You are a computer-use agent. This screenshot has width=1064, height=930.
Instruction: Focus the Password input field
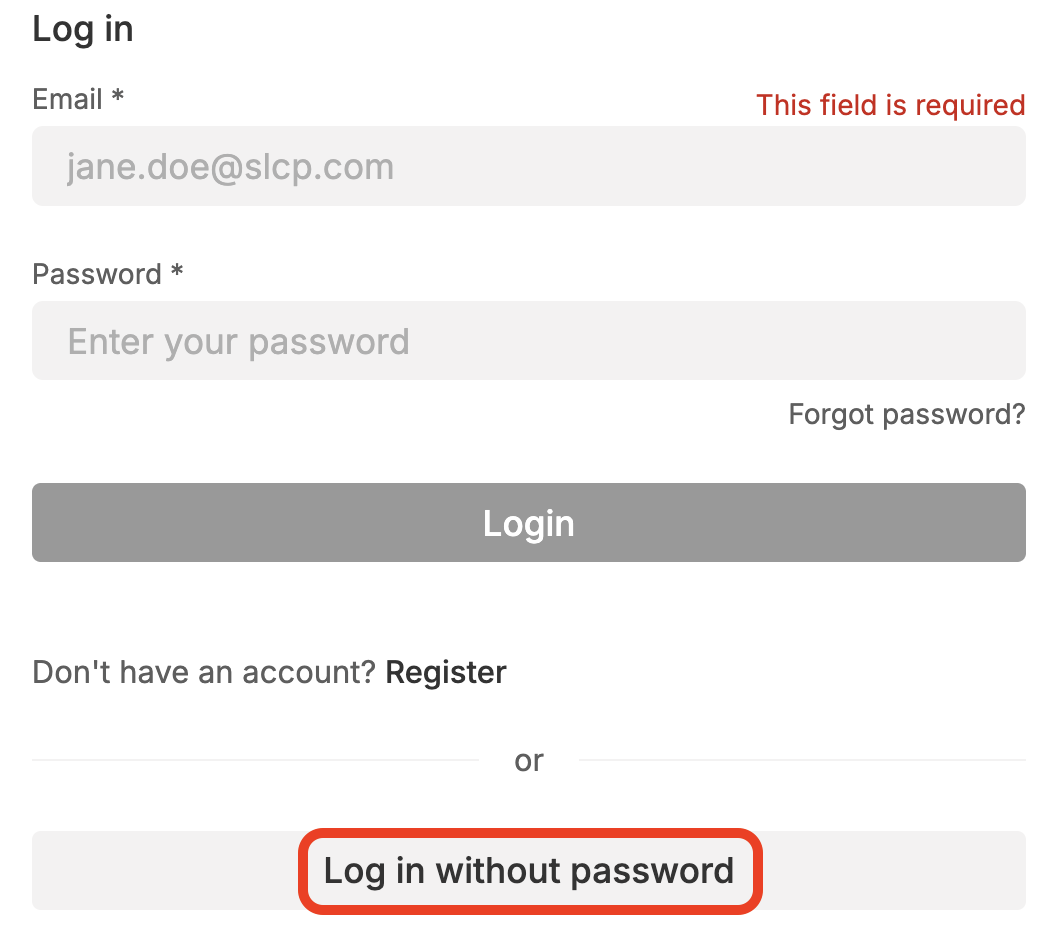[528, 341]
